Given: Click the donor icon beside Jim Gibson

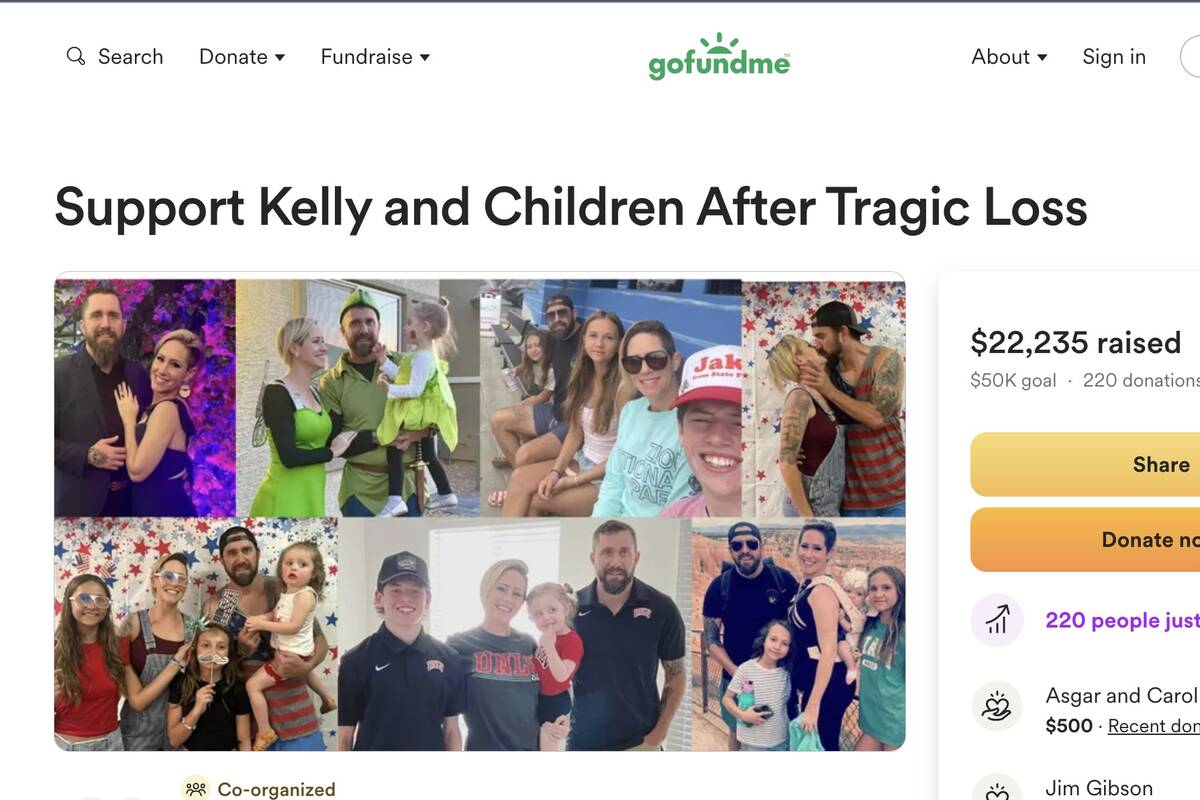Looking at the screenshot, I should (996, 789).
